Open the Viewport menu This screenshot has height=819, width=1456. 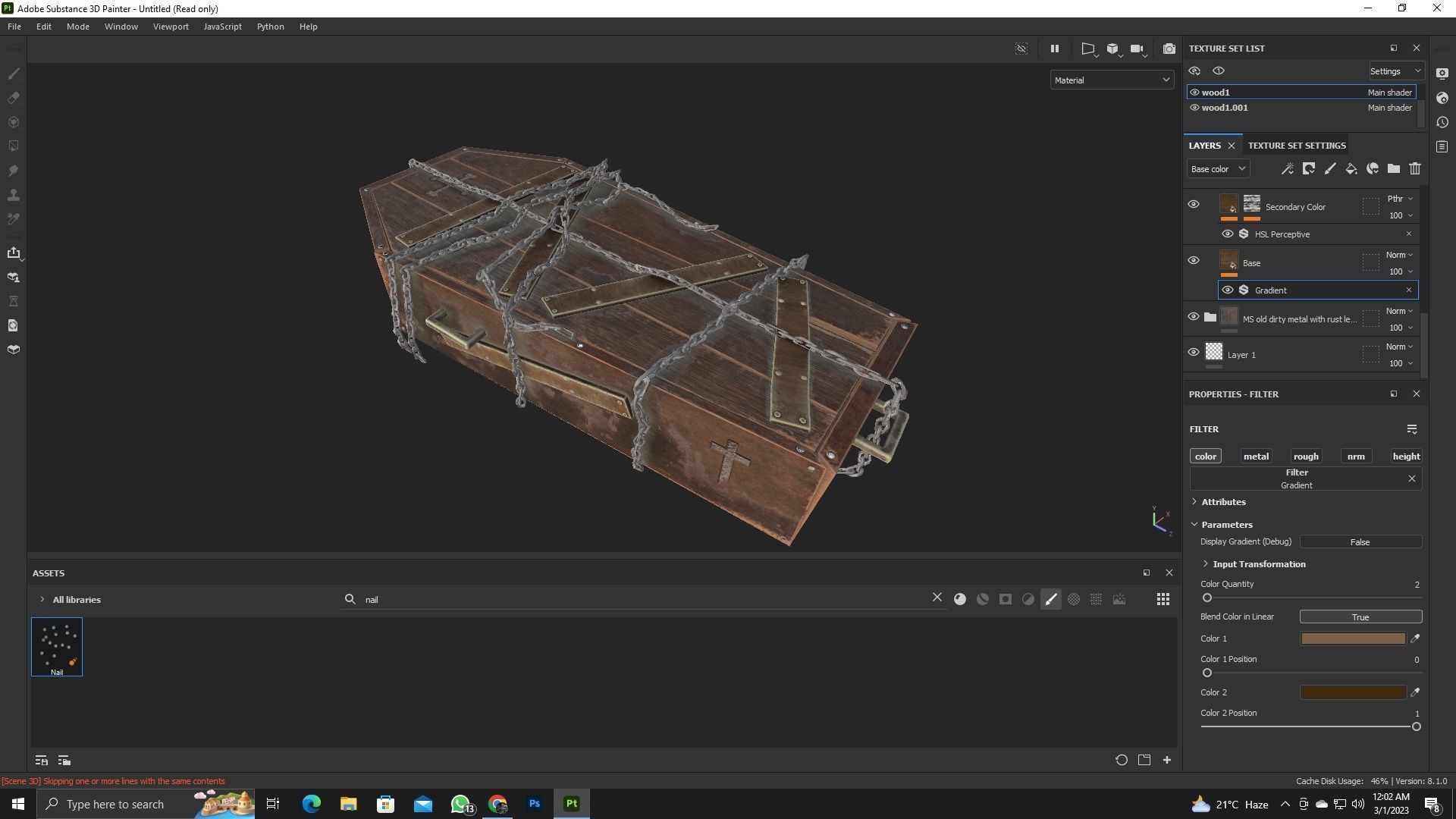point(171,27)
